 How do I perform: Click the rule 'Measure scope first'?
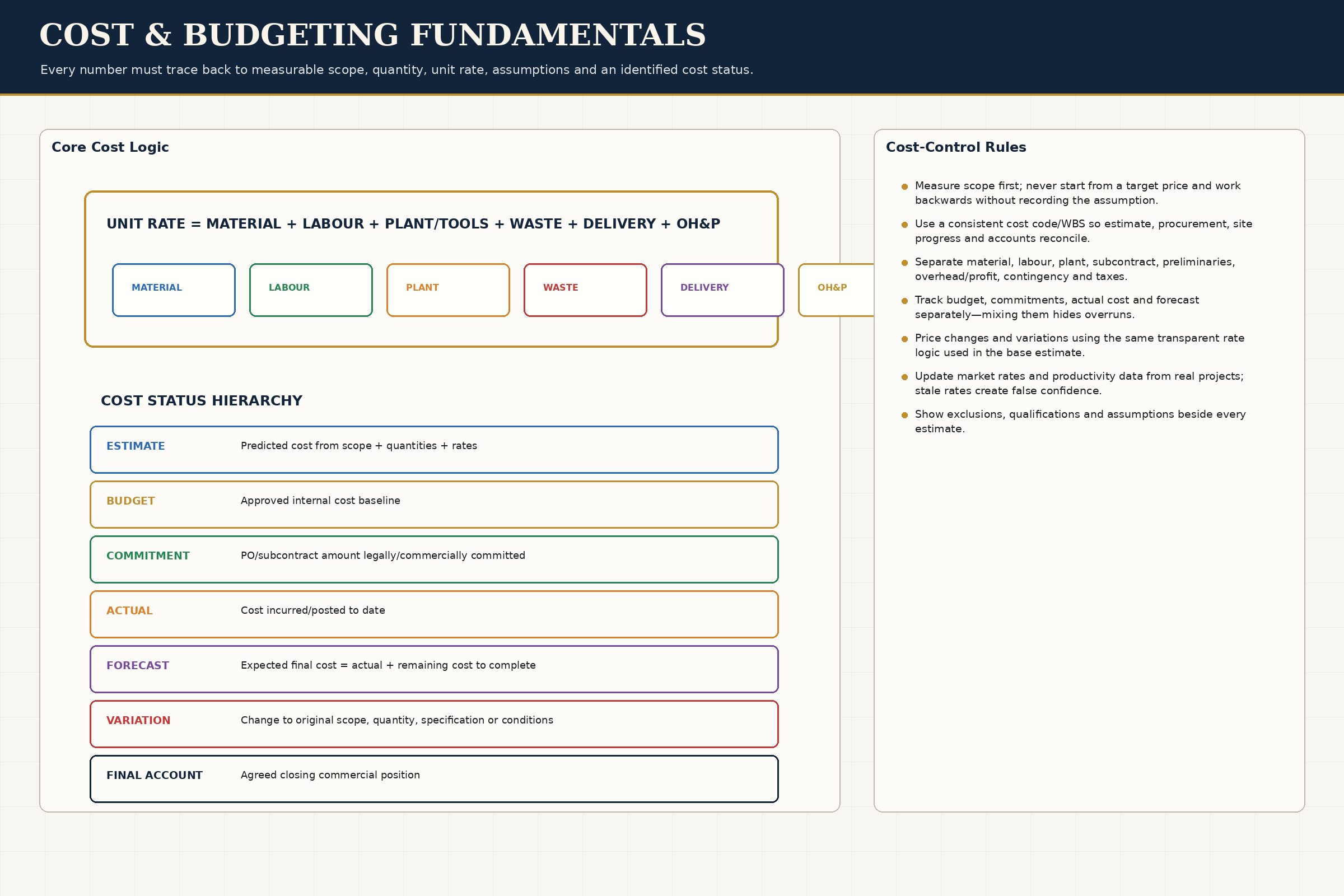coord(1077,193)
